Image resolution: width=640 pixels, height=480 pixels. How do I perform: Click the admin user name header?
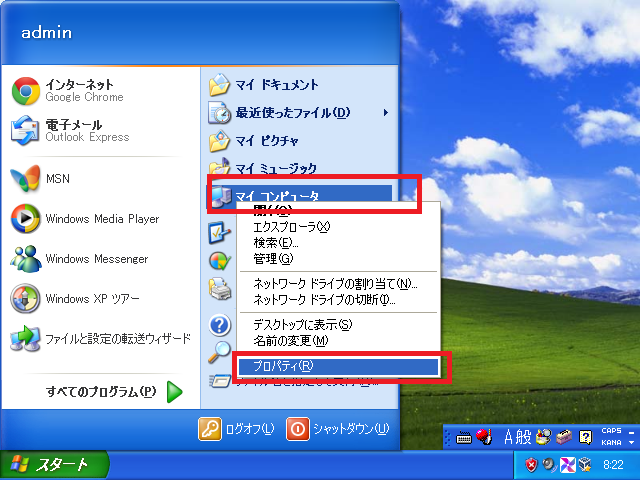(47, 33)
